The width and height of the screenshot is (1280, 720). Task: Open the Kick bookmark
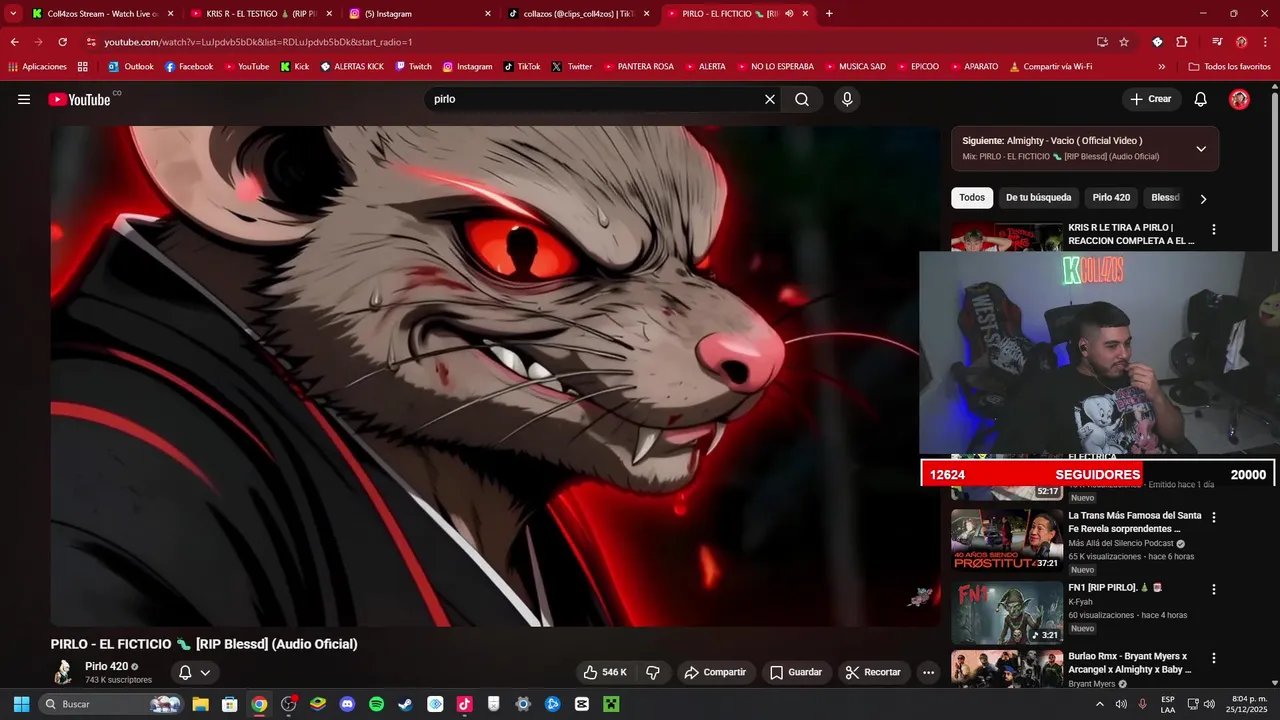[295, 67]
